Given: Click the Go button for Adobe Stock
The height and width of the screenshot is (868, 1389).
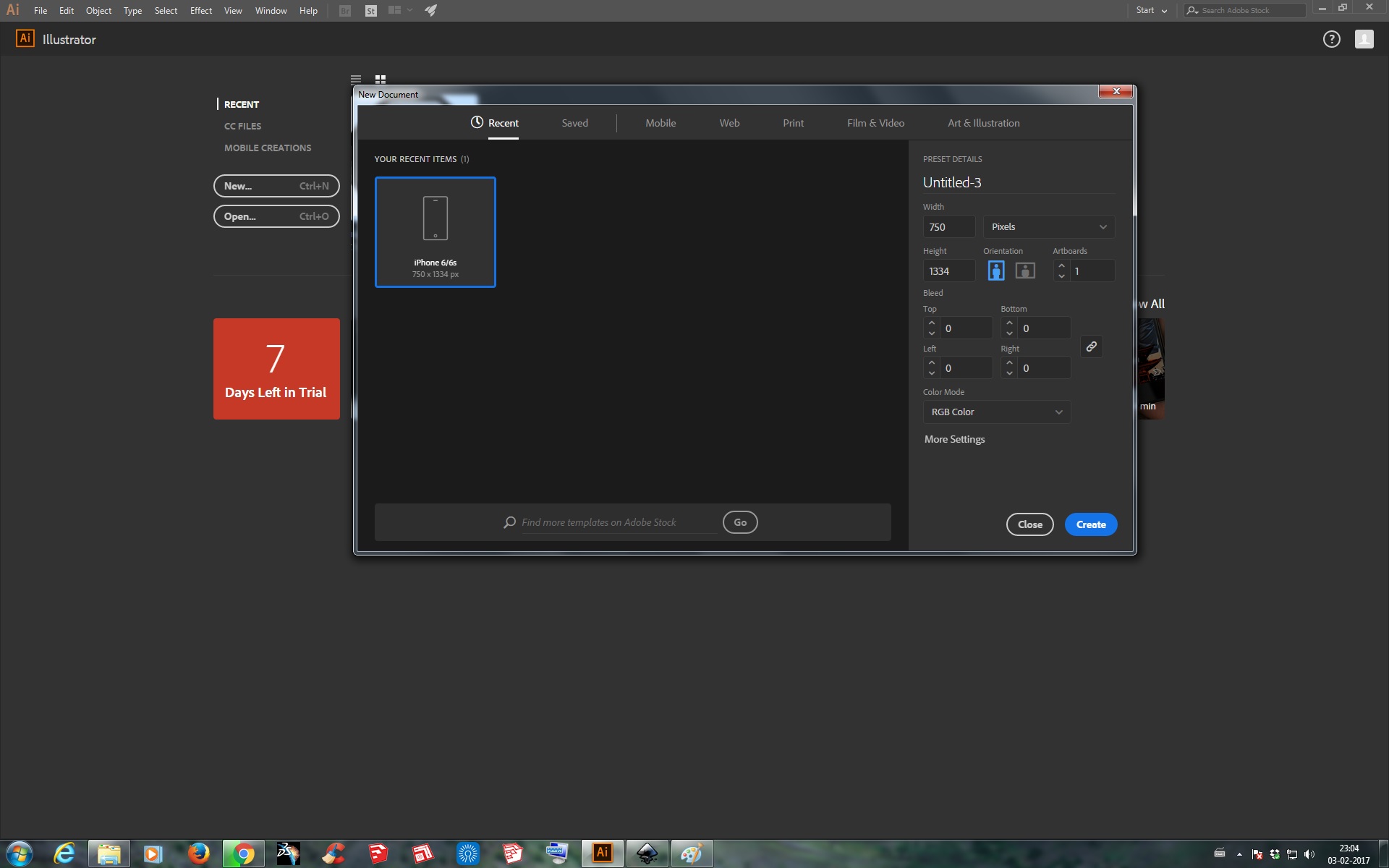Looking at the screenshot, I should point(740,522).
